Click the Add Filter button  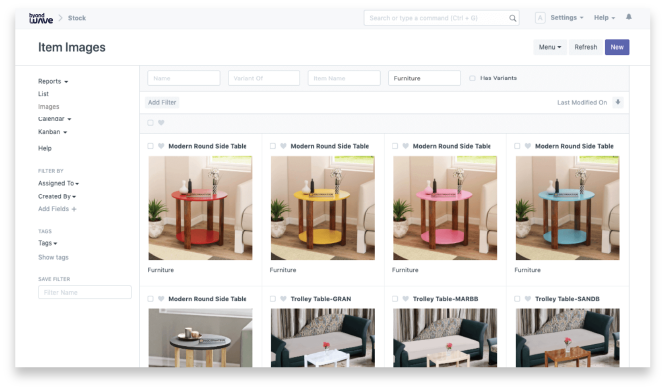[x=162, y=102]
